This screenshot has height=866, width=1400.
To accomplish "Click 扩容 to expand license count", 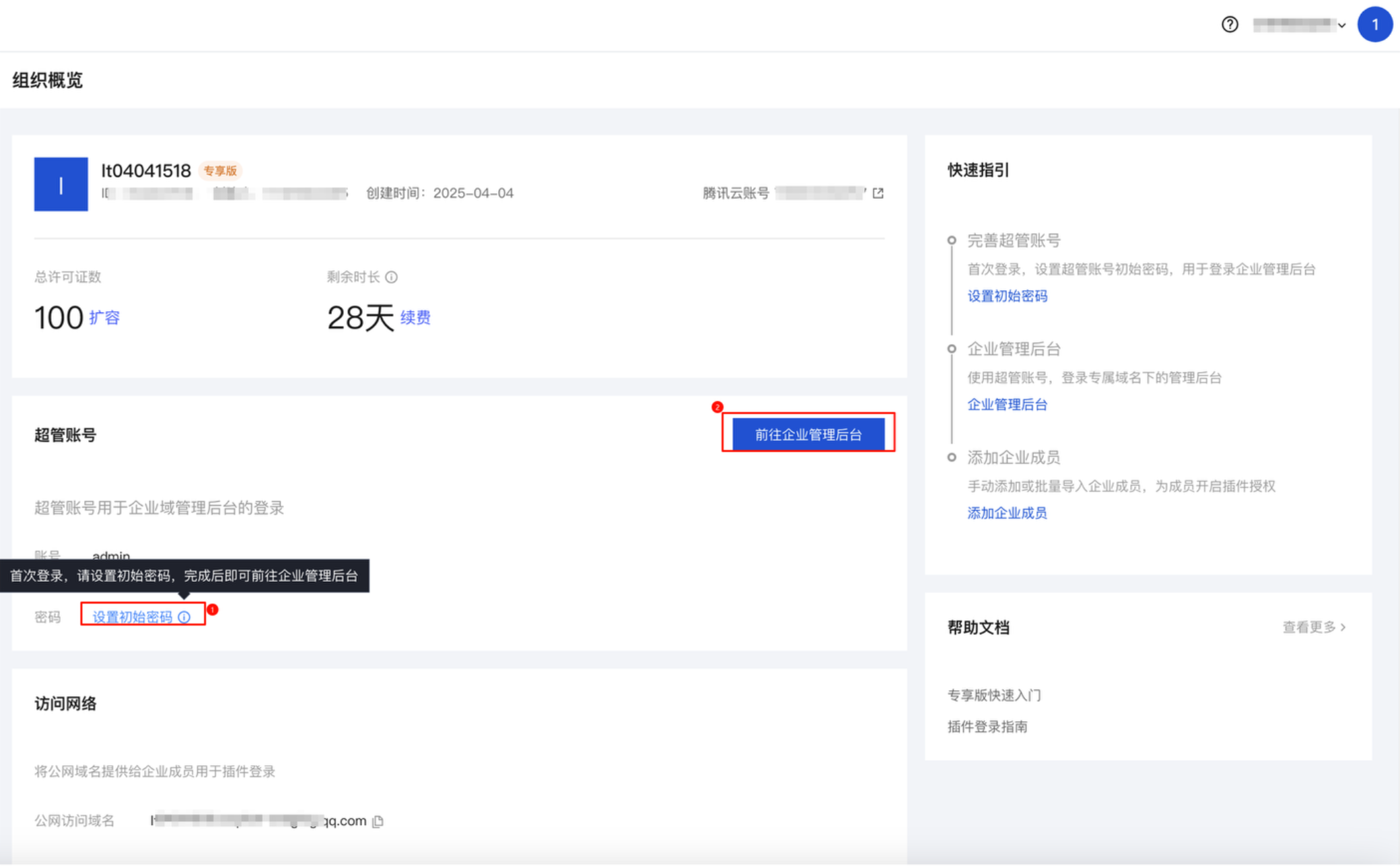I will coord(104,318).
